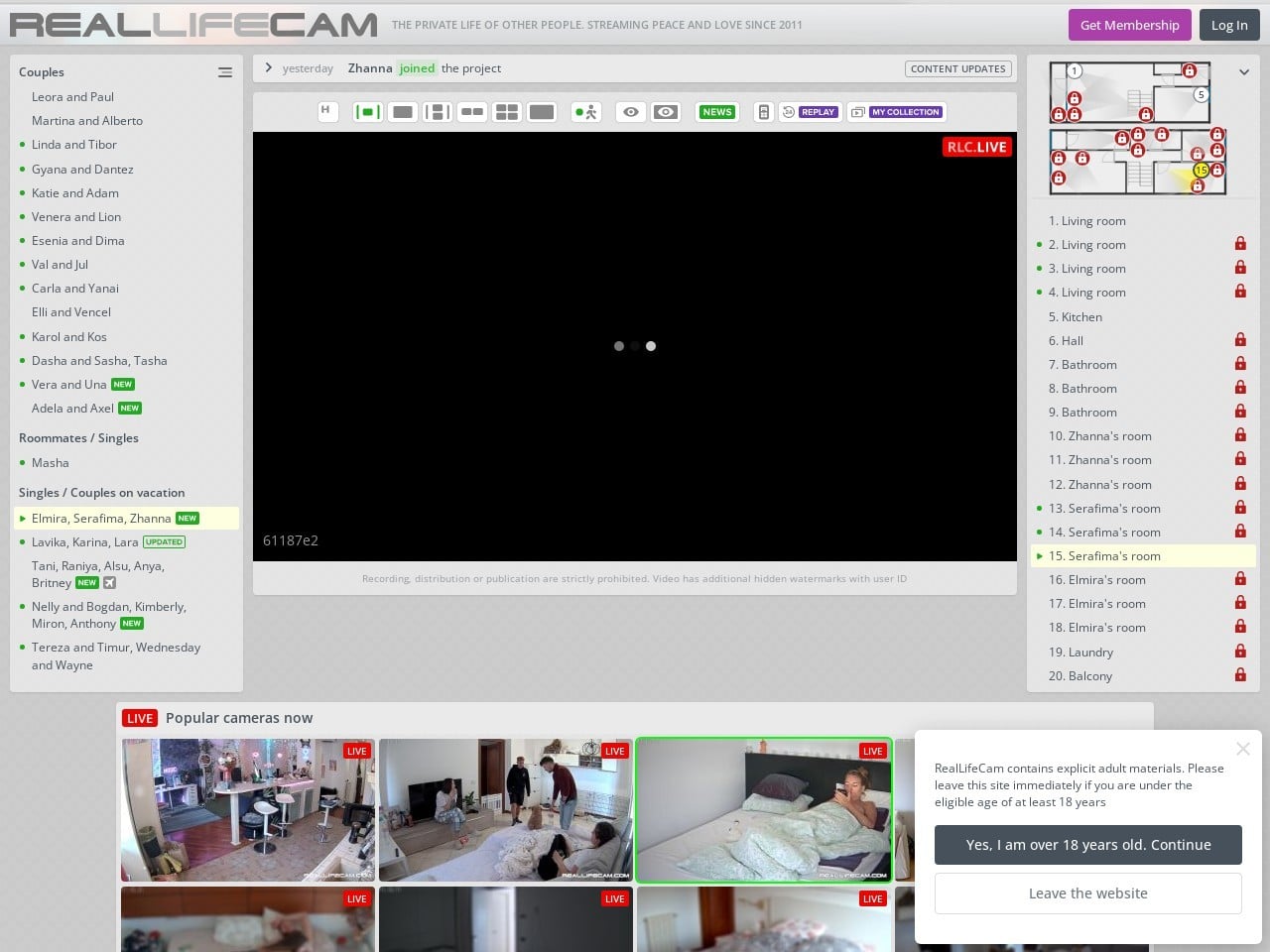The width and height of the screenshot is (1270, 952).
Task: Select Elmira, Serafima, Zhanna apartment
Action: tap(126, 519)
